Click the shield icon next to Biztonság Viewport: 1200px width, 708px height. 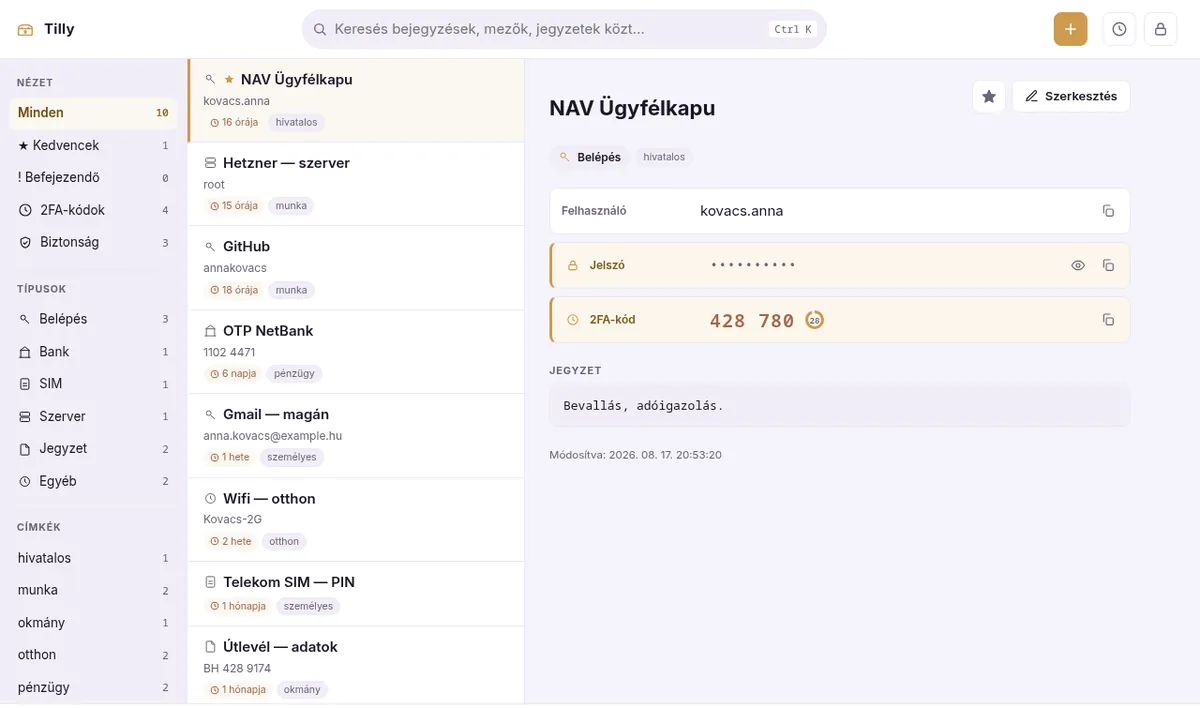coord(26,242)
